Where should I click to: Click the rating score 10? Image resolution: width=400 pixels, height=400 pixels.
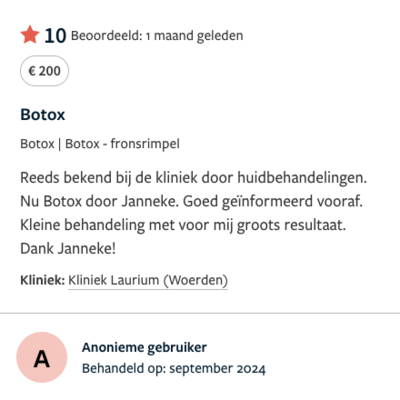tap(55, 36)
